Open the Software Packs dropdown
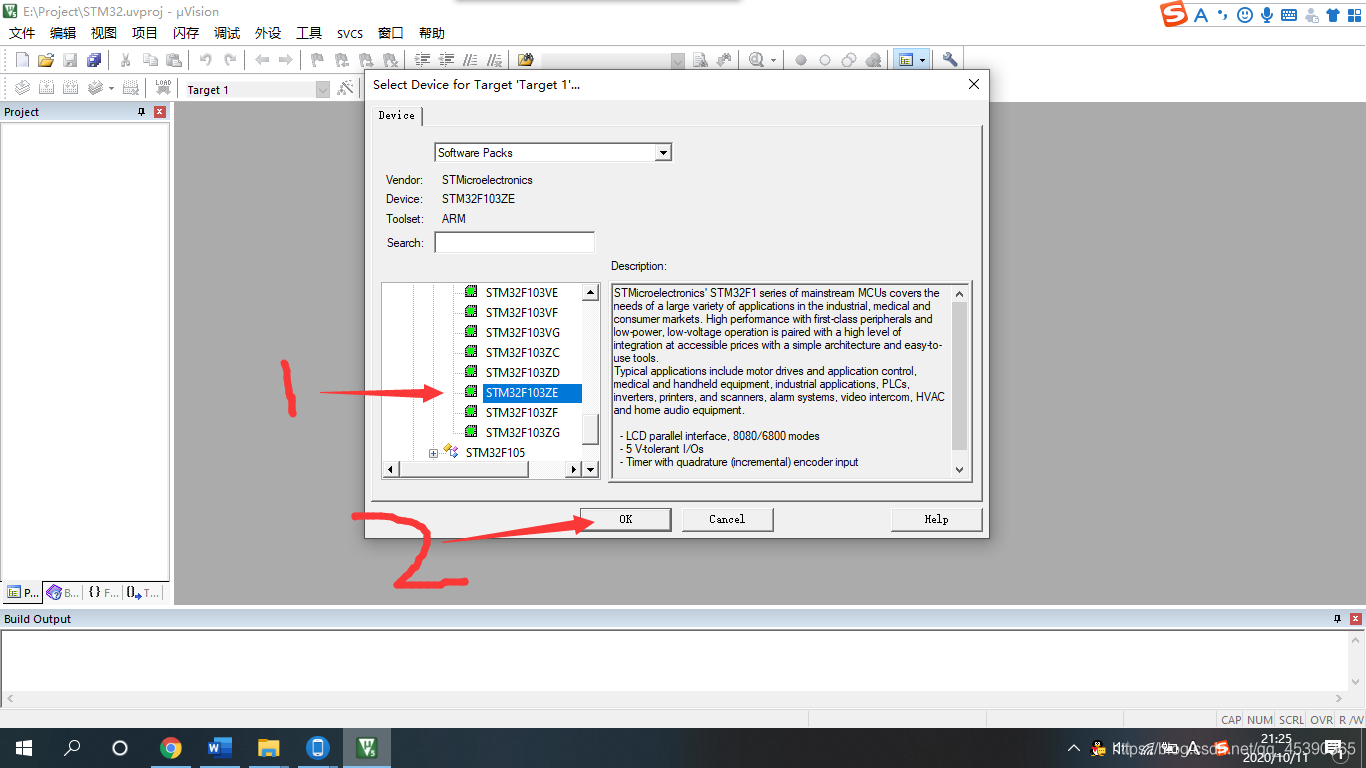1366x768 pixels. [x=663, y=153]
